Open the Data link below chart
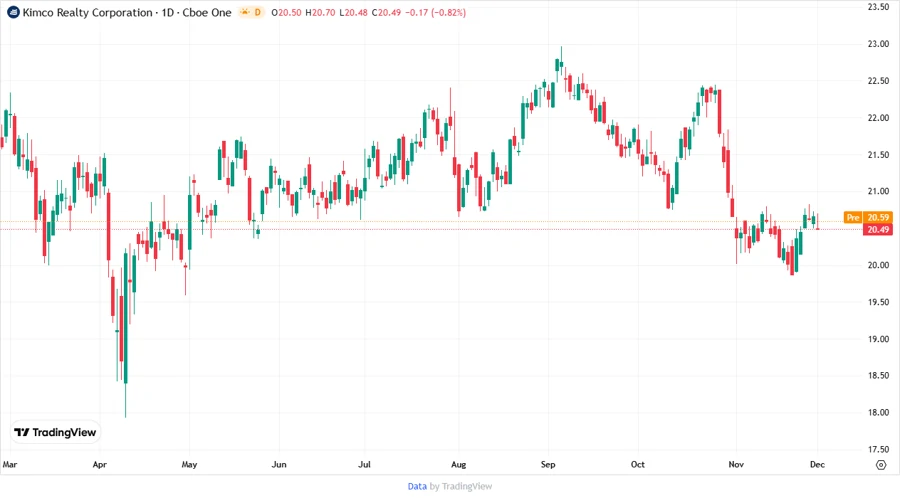This screenshot has width=900, height=498. (417, 487)
